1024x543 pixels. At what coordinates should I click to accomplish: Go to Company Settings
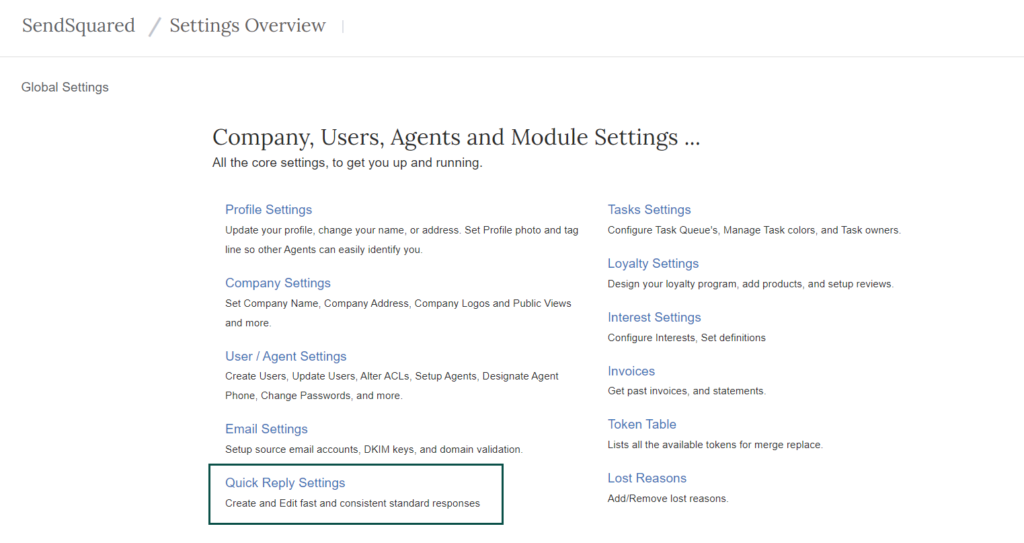click(x=277, y=283)
